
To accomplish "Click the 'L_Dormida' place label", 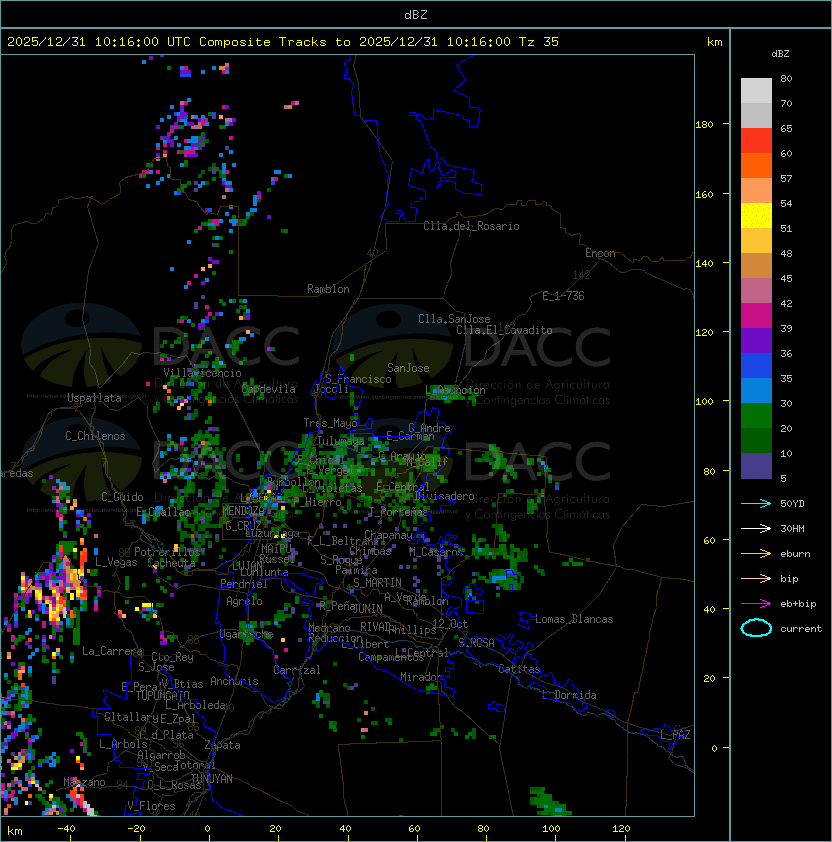I will [569, 695].
